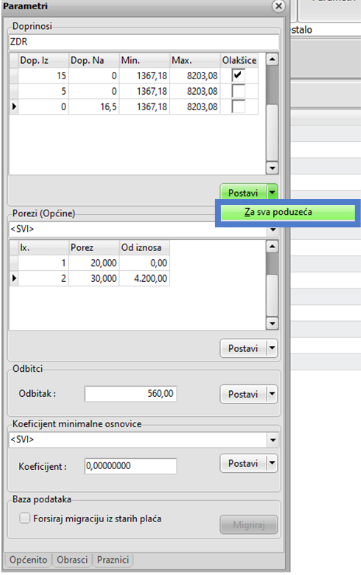
Task: Switch to Općenito tab
Action: (x=28, y=560)
